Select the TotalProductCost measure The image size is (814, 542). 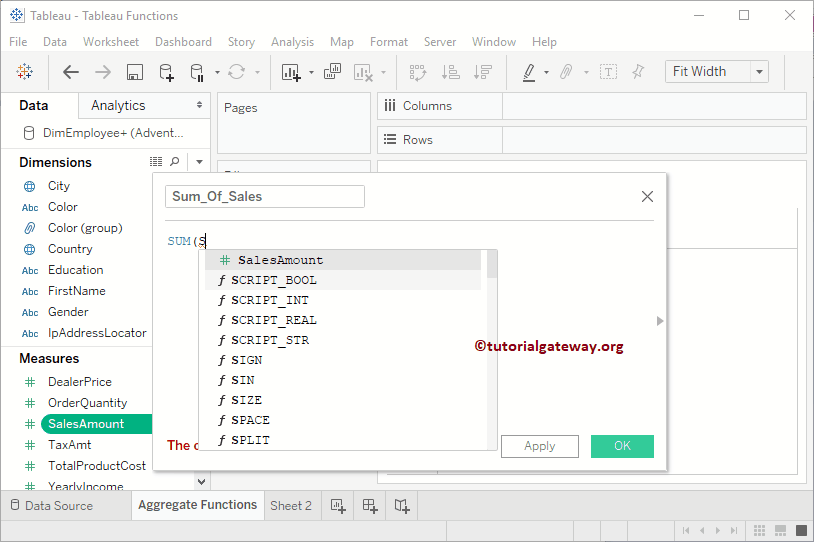(97, 466)
